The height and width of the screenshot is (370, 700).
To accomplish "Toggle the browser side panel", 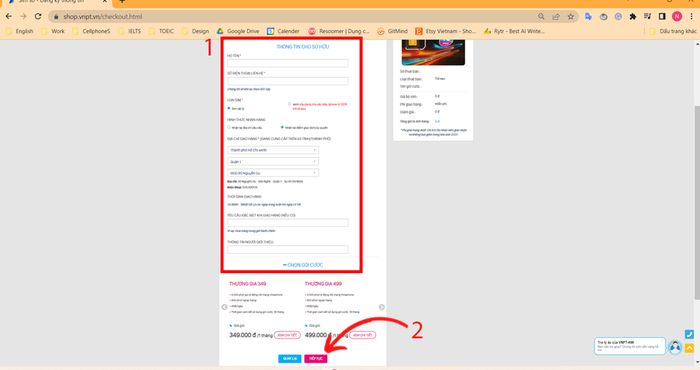I will point(662,17).
